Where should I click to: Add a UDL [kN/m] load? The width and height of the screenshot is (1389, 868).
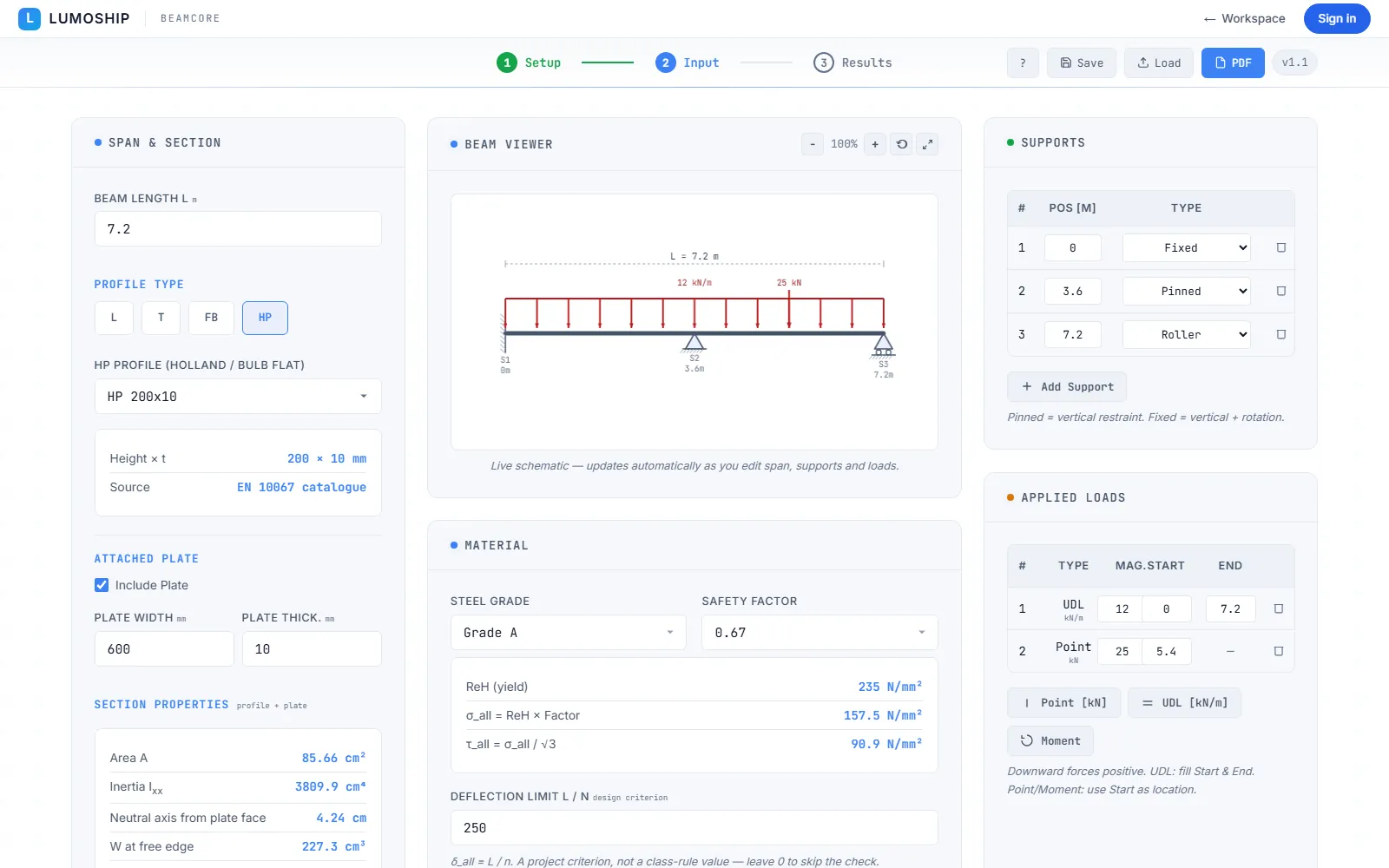(1185, 703)
